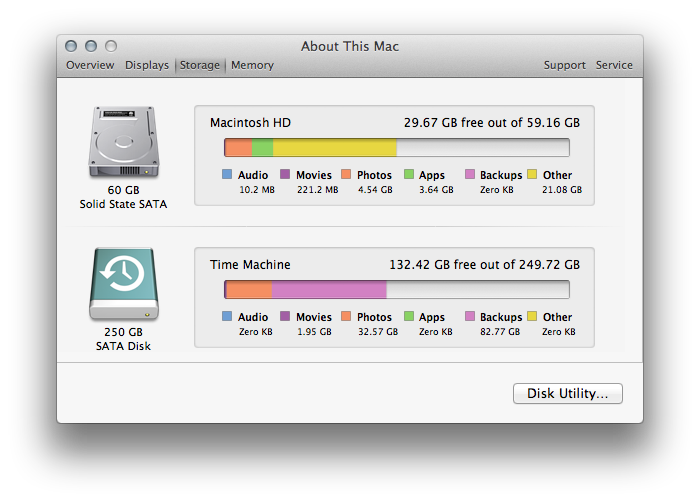Click Apps green swatch under Macintosh HD
This screenshot has height=502, width=700.
[x=408, y=174]
